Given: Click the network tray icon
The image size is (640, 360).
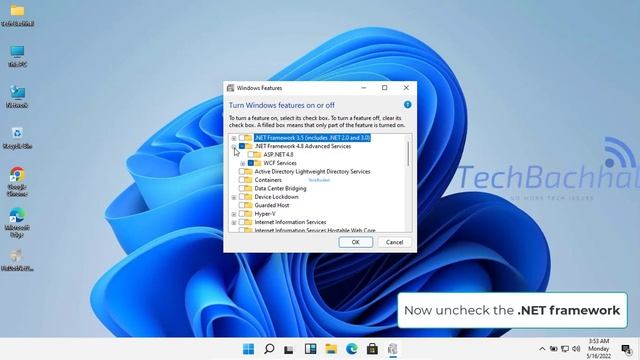Looking at the screenshot, I should (565, 349).
